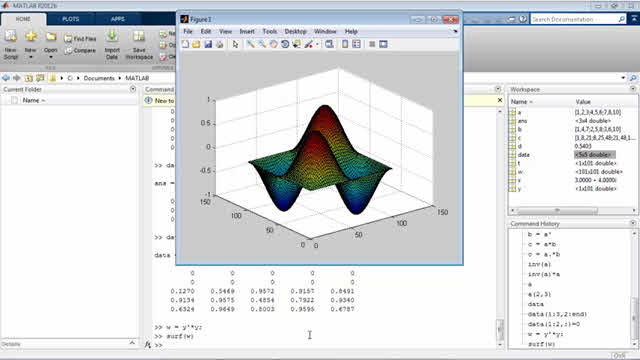Click the Search Documentation field
The width and height of the screenshot is (640, 360).
pyautogui.click(x=575, y=19)
